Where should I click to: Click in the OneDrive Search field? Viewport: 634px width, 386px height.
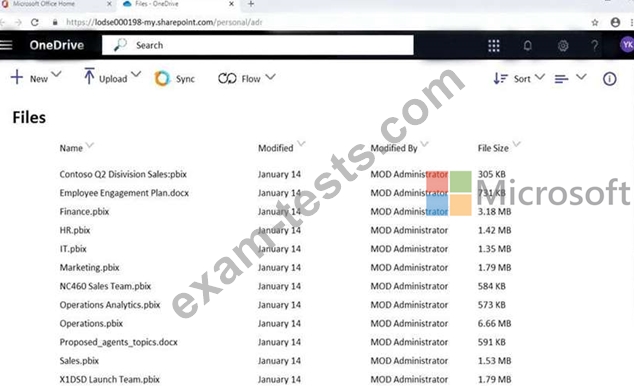[258, 45]
